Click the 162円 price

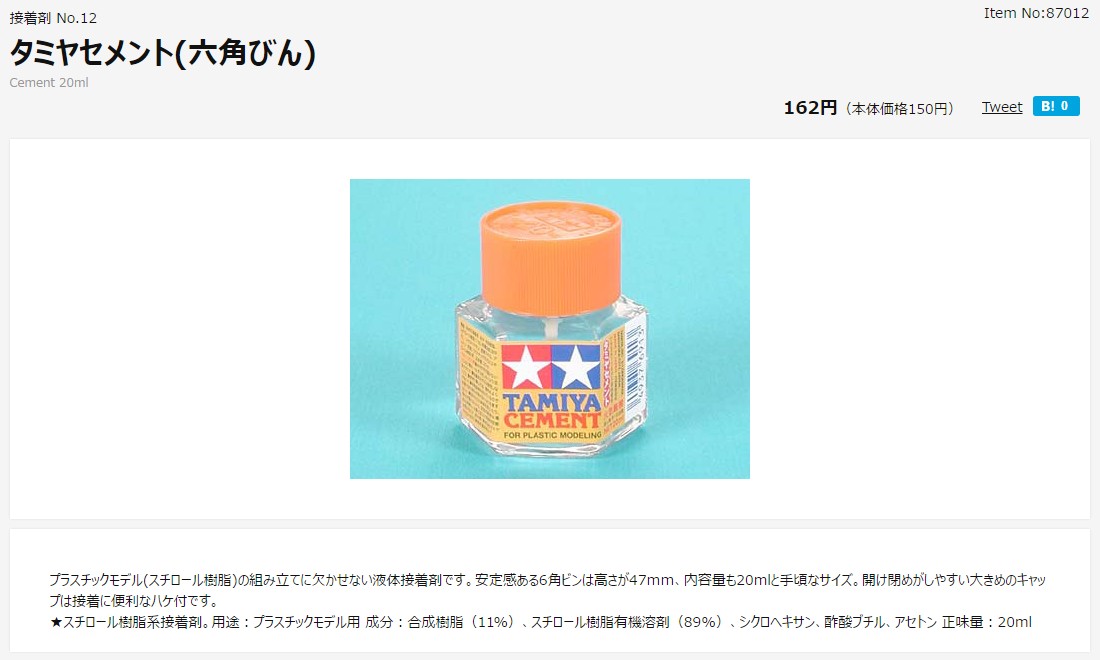(x=810, y=107)
